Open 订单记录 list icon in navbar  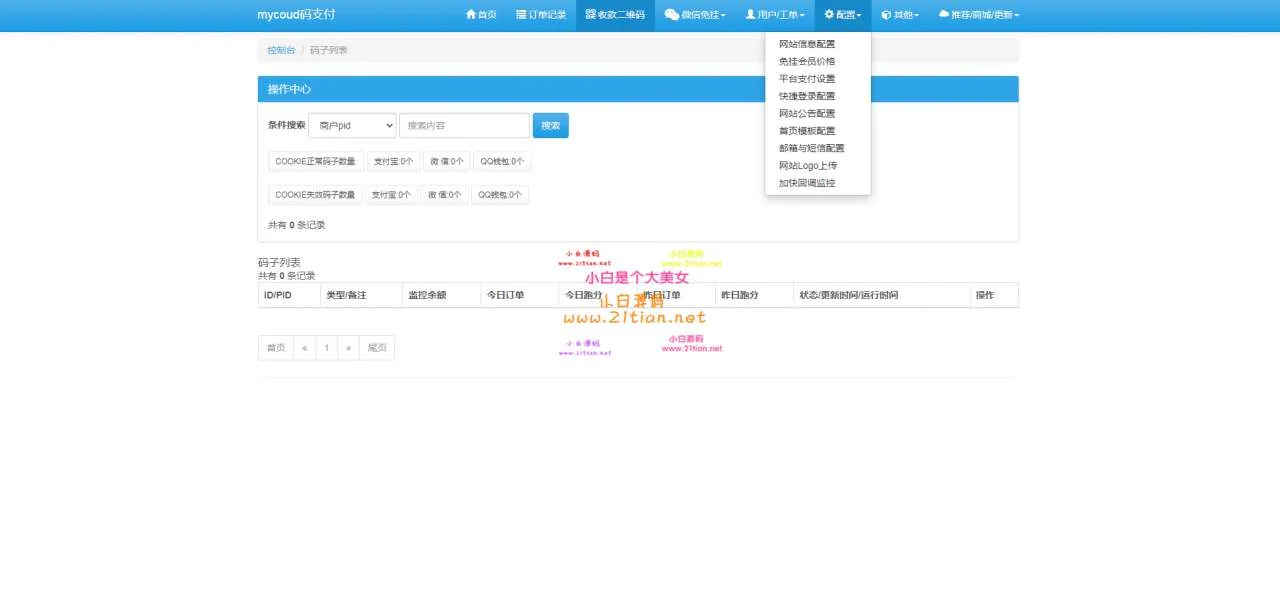coord(521,15)
